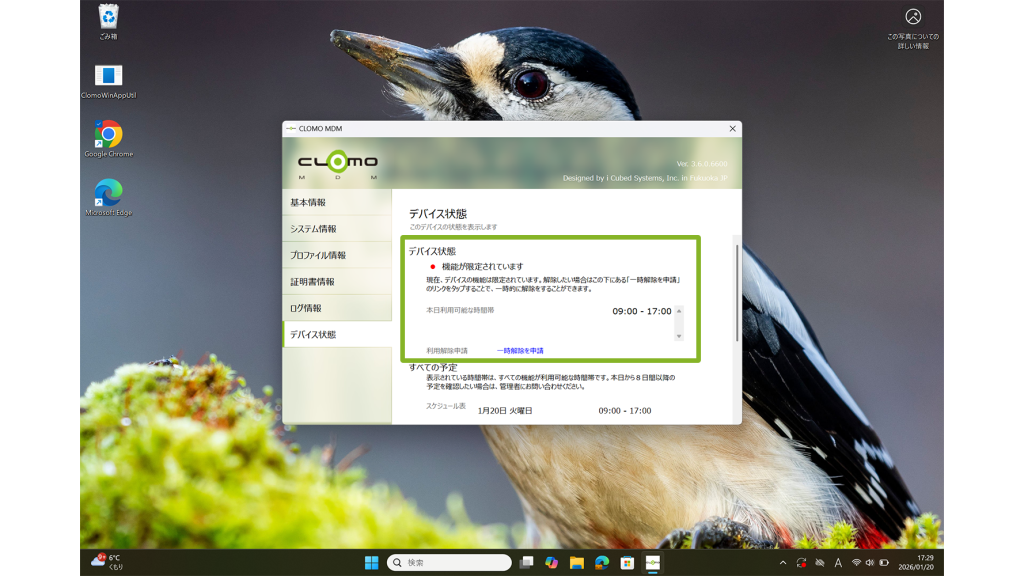The image size is (1024, 576).
Task: Click the taskbar 検索 search box
Action: [x=450, y=563]
